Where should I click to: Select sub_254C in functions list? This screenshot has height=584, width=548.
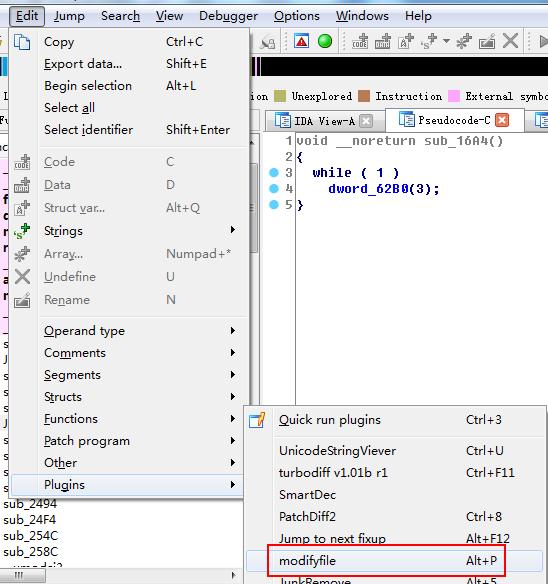pos(31,536)
